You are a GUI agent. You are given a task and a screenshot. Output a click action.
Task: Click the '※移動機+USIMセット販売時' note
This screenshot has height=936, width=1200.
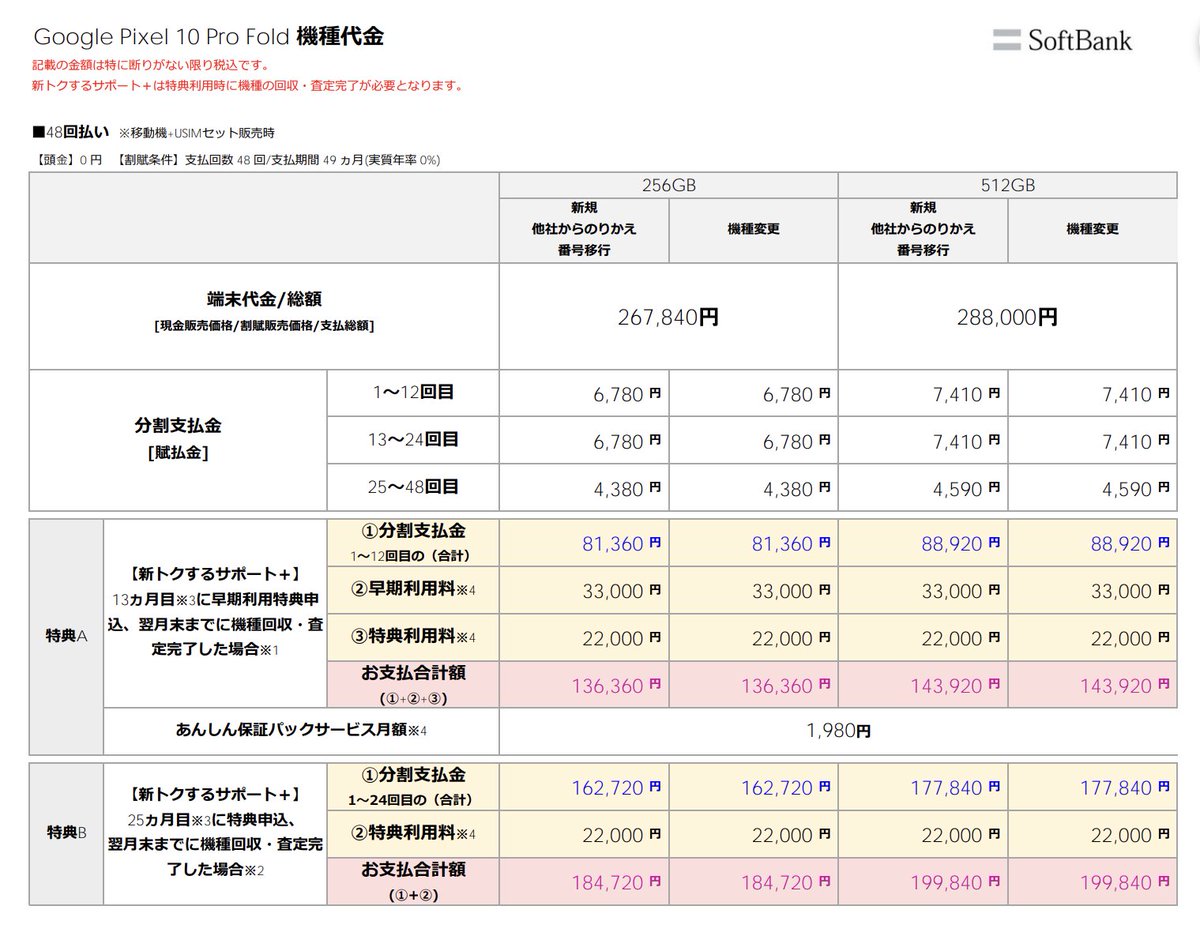coord(196,133)
